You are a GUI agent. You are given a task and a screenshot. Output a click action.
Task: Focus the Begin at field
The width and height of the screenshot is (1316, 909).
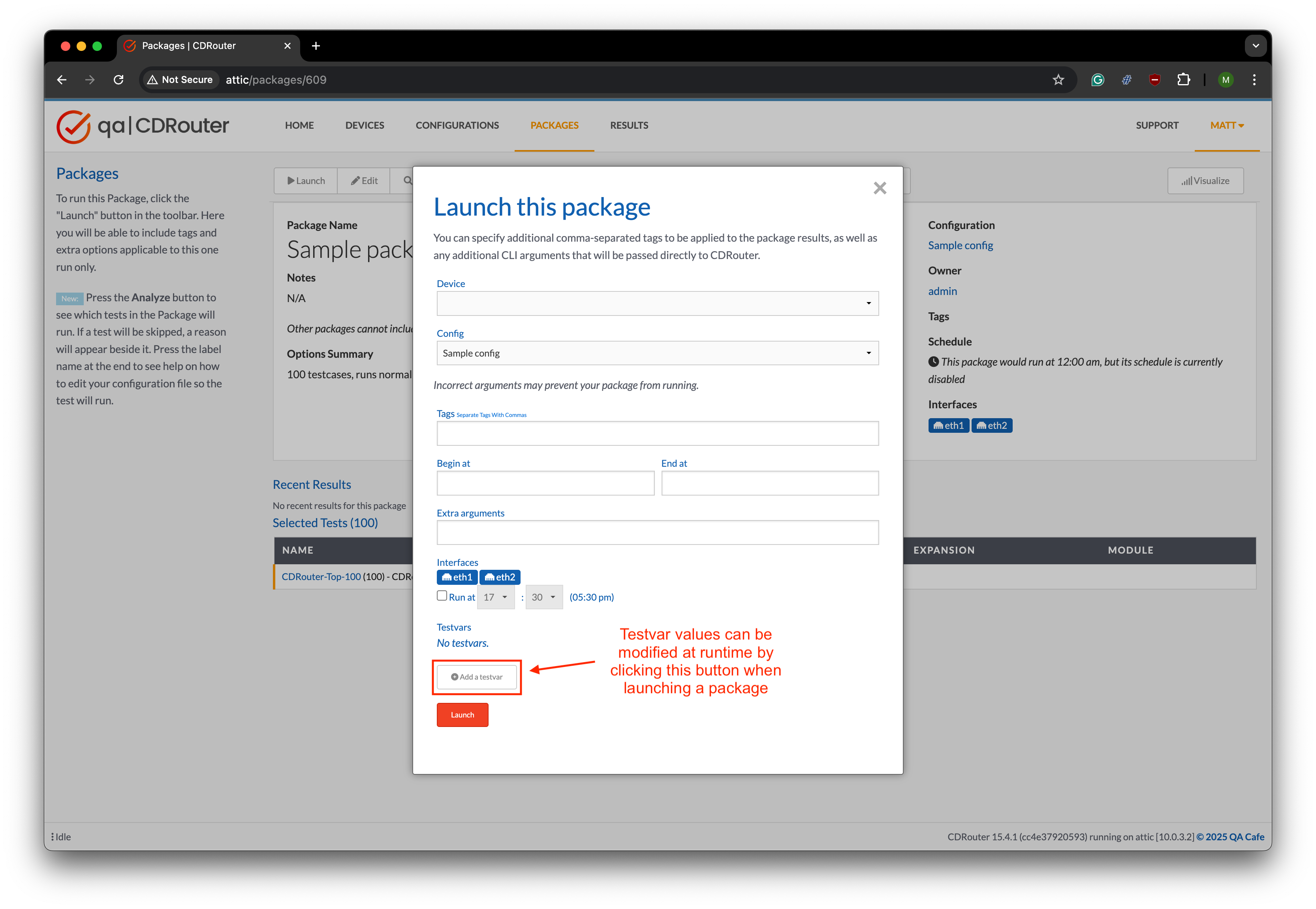545,483
